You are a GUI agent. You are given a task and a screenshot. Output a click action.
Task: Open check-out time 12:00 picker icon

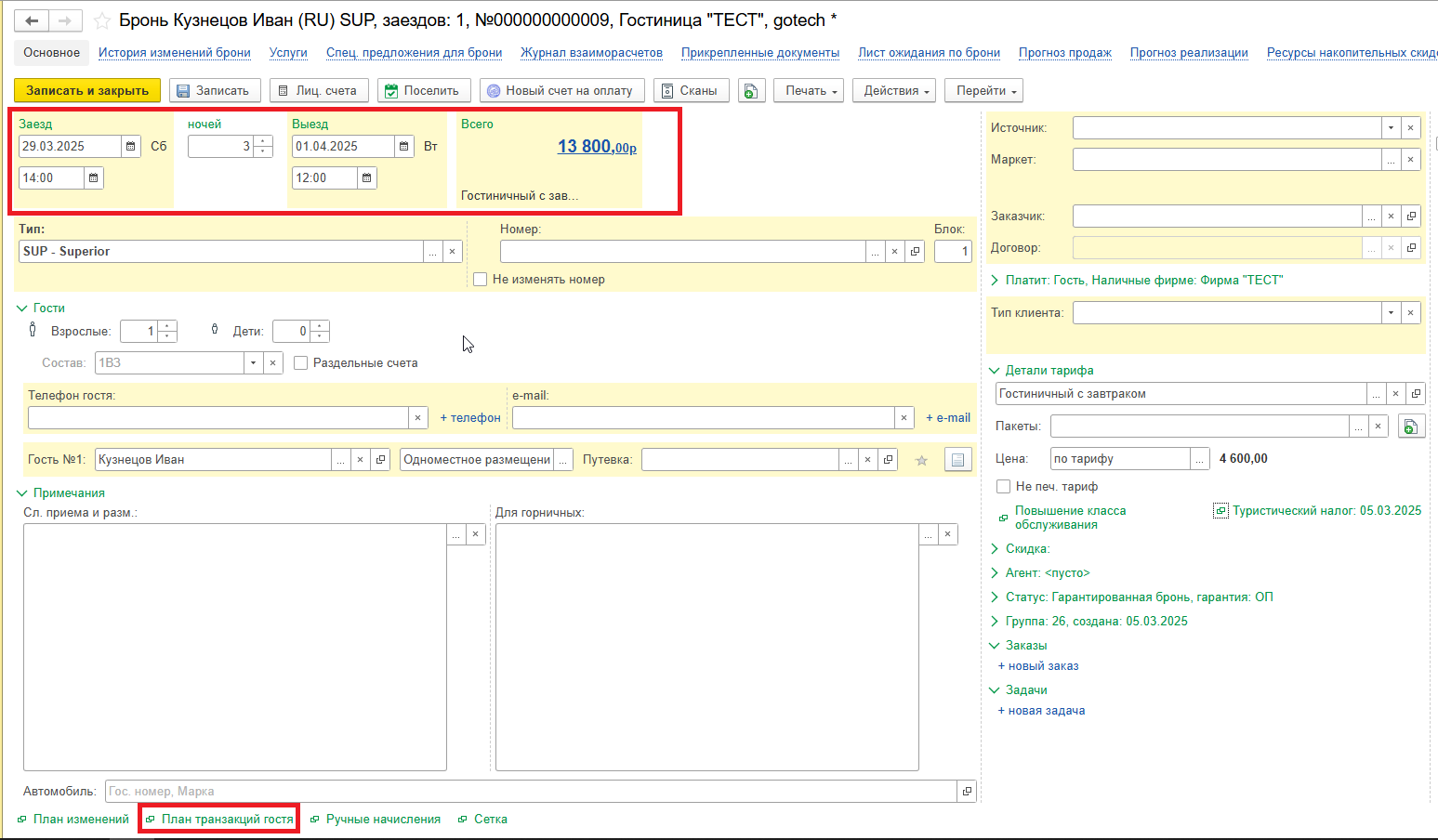pos(366,177)
